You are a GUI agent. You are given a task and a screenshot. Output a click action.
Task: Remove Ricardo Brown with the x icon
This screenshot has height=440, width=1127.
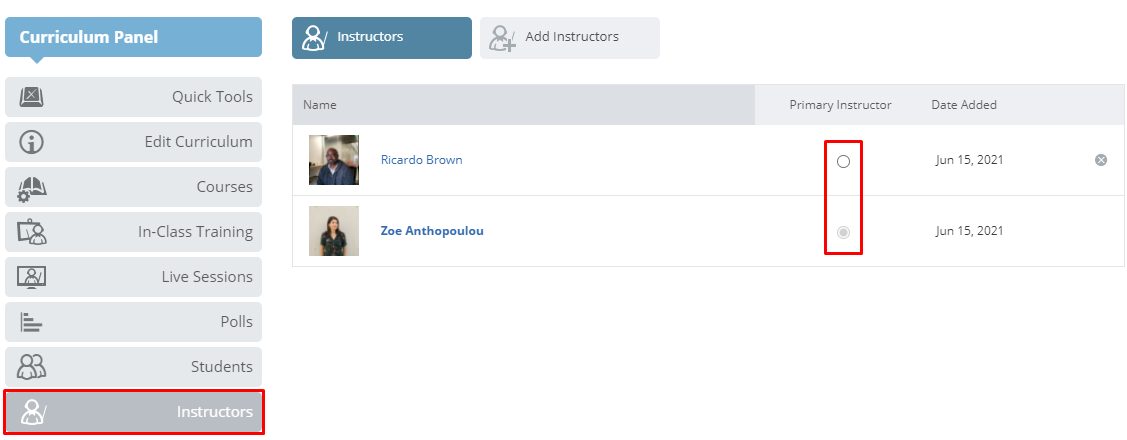tap(1100, 160)
